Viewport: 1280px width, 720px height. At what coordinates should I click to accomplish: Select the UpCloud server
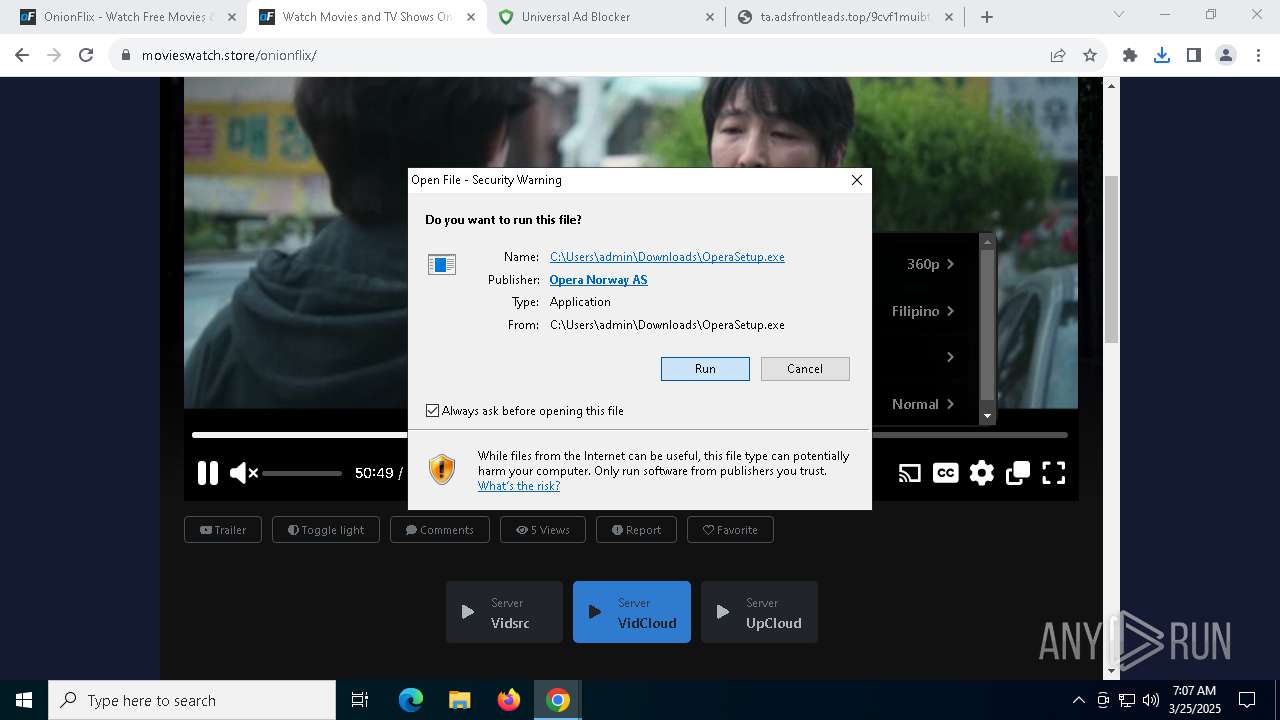pos(759,612)
